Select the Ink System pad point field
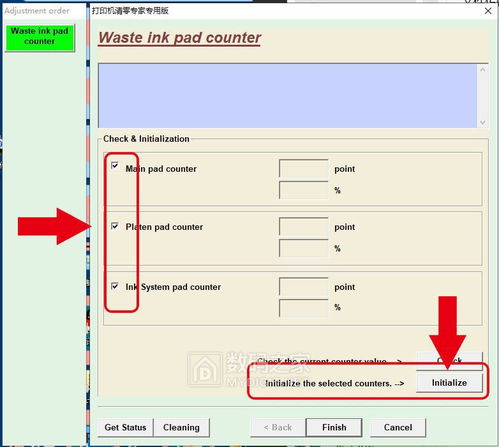Viewport: 499px width, 447px height. click(x=304, y=286)
